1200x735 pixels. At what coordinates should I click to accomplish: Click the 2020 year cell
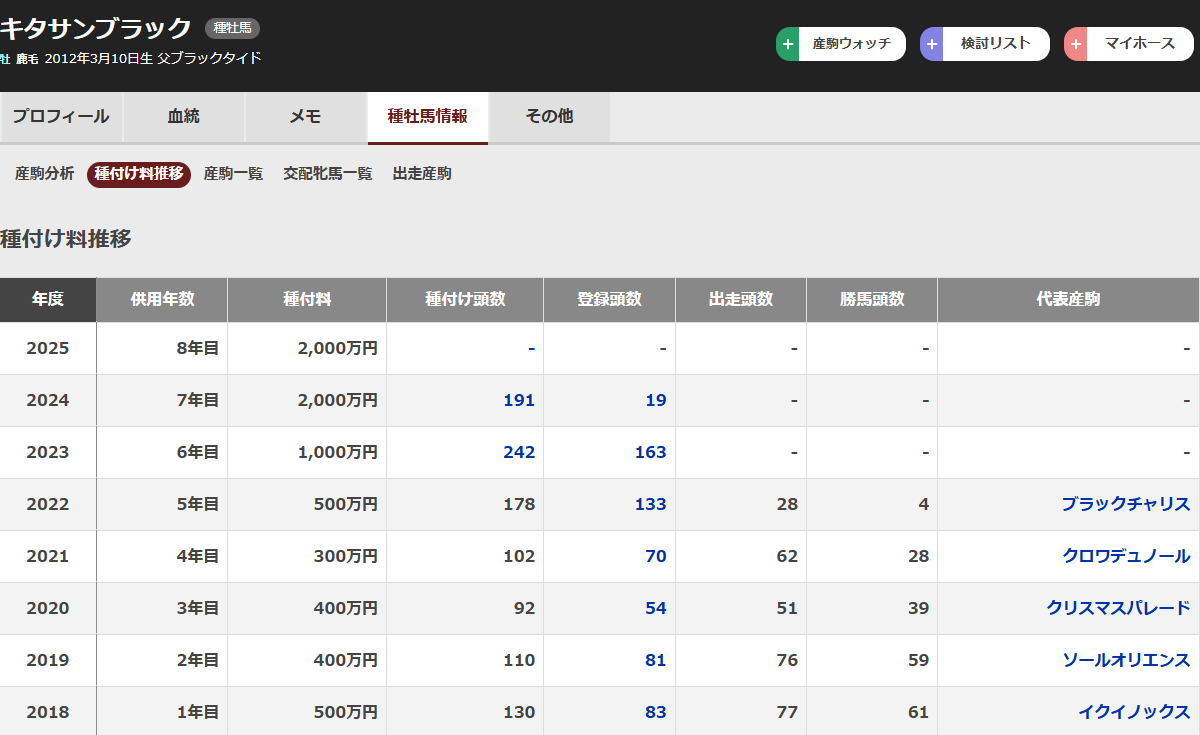[48, 608]
